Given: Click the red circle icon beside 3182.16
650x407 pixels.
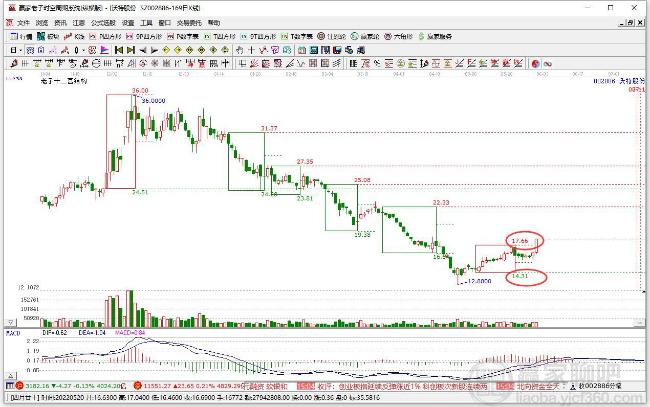Looking at the screenshot, I should (20, 386).
